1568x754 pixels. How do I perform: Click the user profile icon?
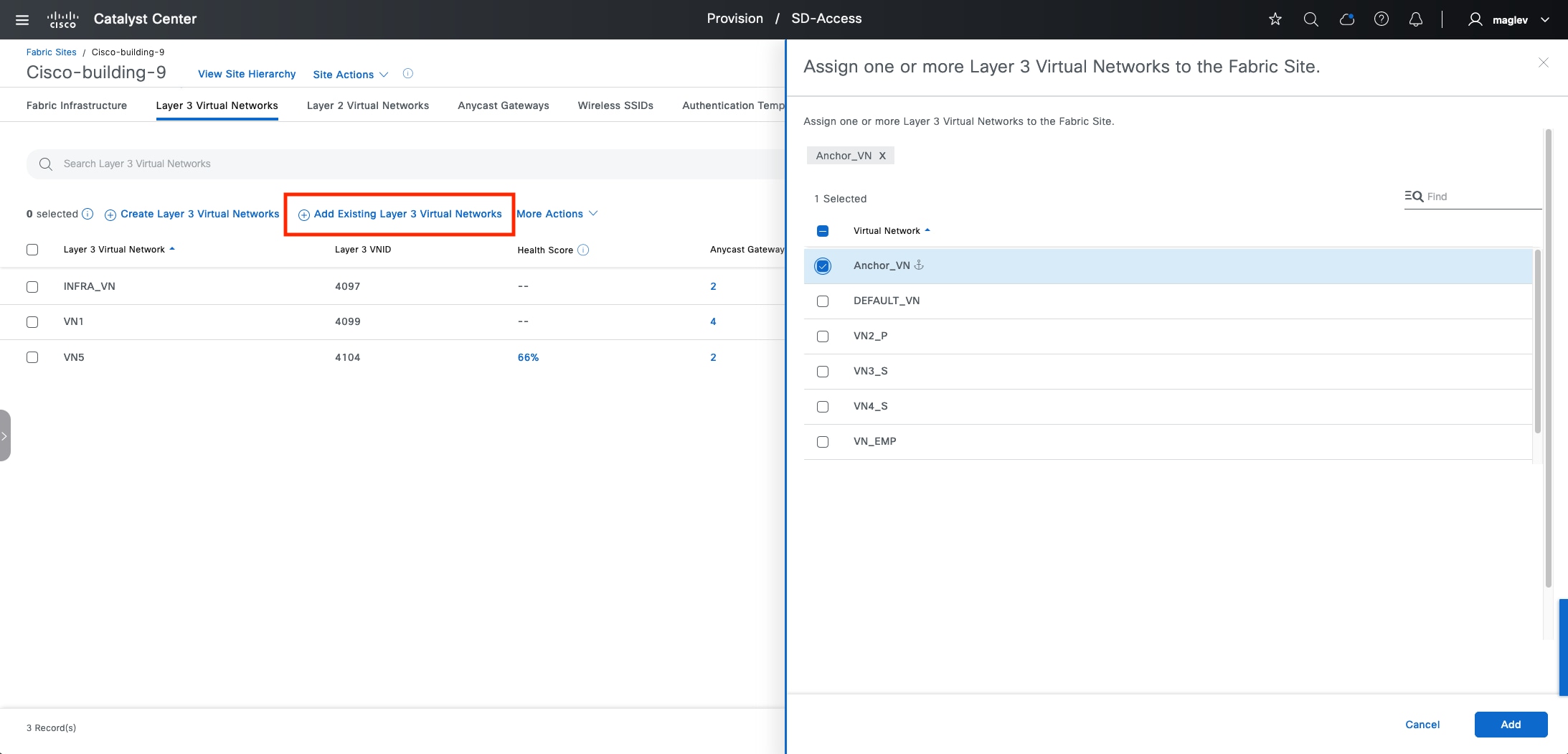click(1475, 19)
